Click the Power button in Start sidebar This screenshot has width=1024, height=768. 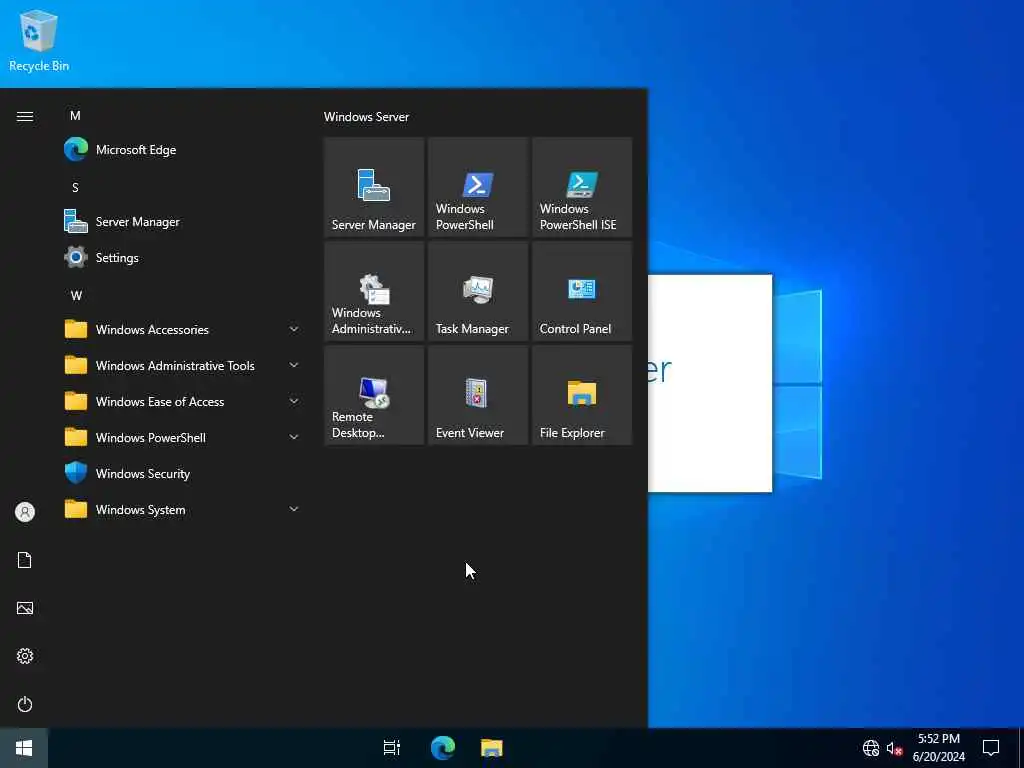click(x=25, y=704)
